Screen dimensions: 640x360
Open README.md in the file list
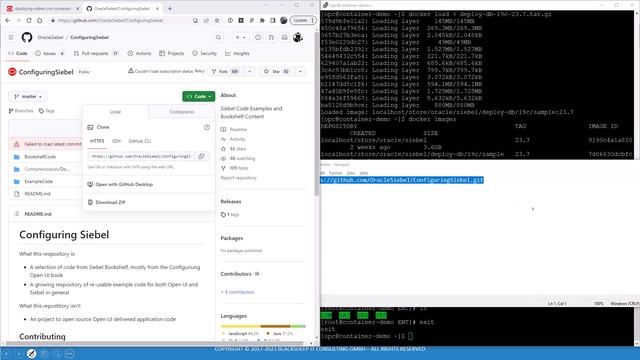tap(37, 194)
